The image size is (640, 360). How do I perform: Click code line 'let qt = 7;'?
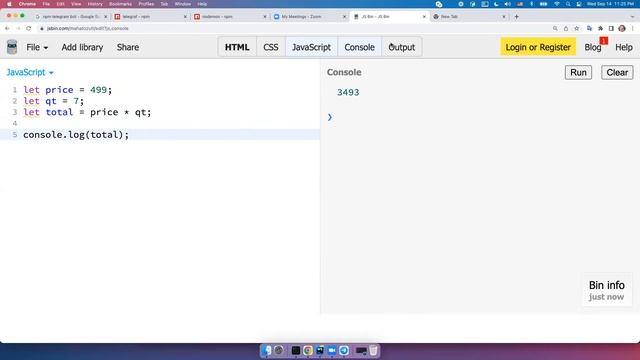click(x=53, y=101)
